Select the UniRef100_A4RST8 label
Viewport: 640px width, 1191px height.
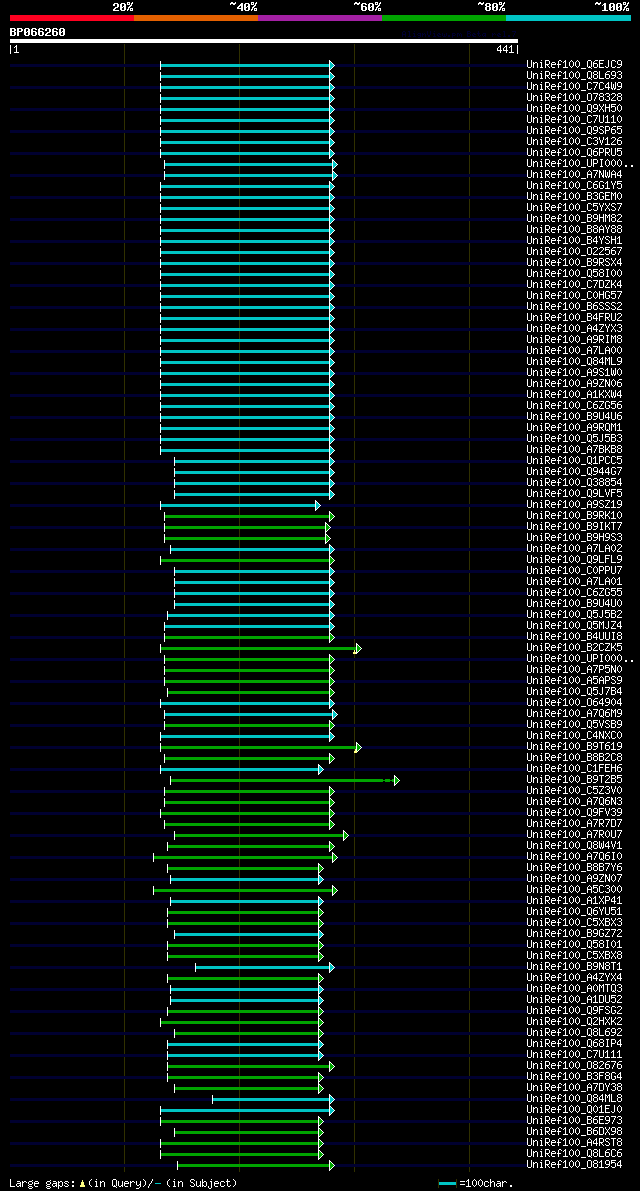(574, 1144)
